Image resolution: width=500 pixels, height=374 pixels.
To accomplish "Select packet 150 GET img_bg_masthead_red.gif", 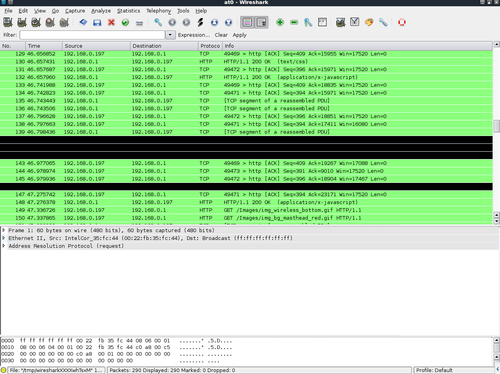I will 246,218.
